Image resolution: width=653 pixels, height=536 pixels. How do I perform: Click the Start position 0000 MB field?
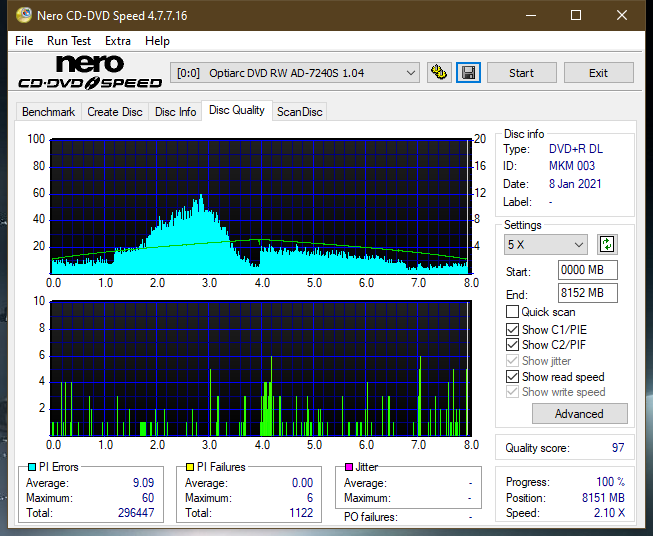point(587,270)
